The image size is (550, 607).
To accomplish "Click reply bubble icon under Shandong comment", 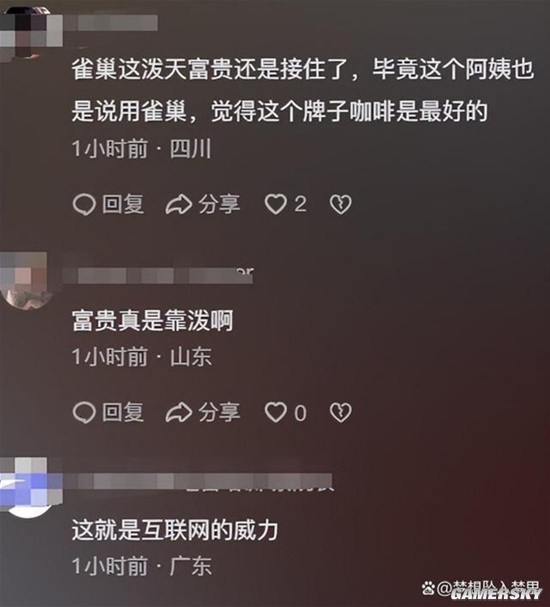I will [x=84, y=412].
